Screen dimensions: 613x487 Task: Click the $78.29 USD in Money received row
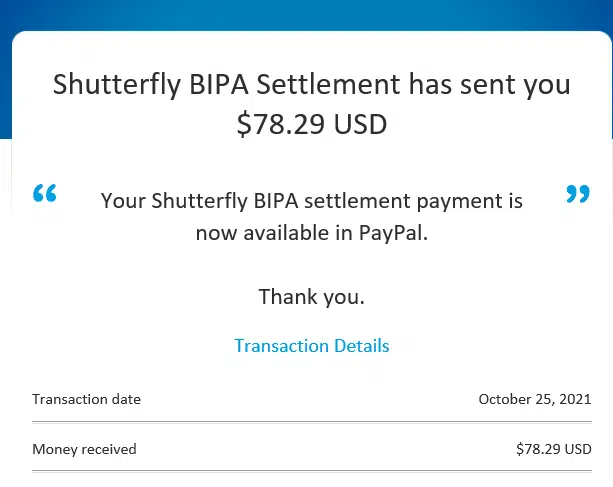(554, 449)
